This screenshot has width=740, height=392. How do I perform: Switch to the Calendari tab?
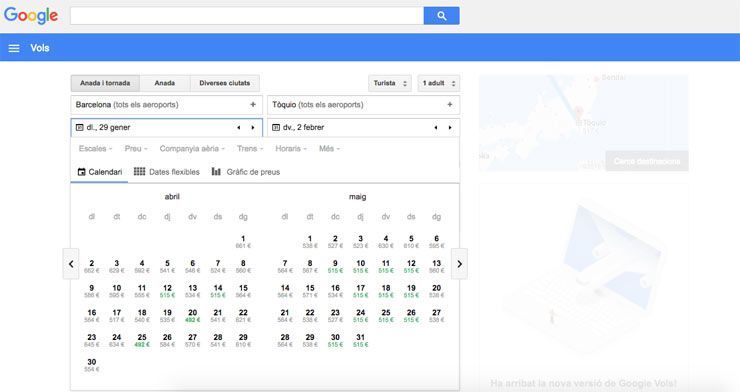(x=100, y=172)
